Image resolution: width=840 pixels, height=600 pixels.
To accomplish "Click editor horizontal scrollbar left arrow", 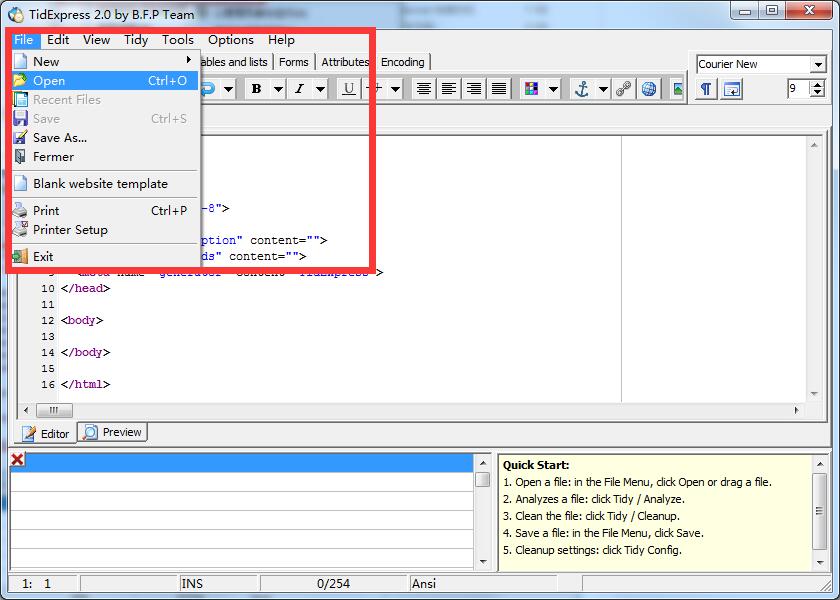I will click(x=26, y=410).
